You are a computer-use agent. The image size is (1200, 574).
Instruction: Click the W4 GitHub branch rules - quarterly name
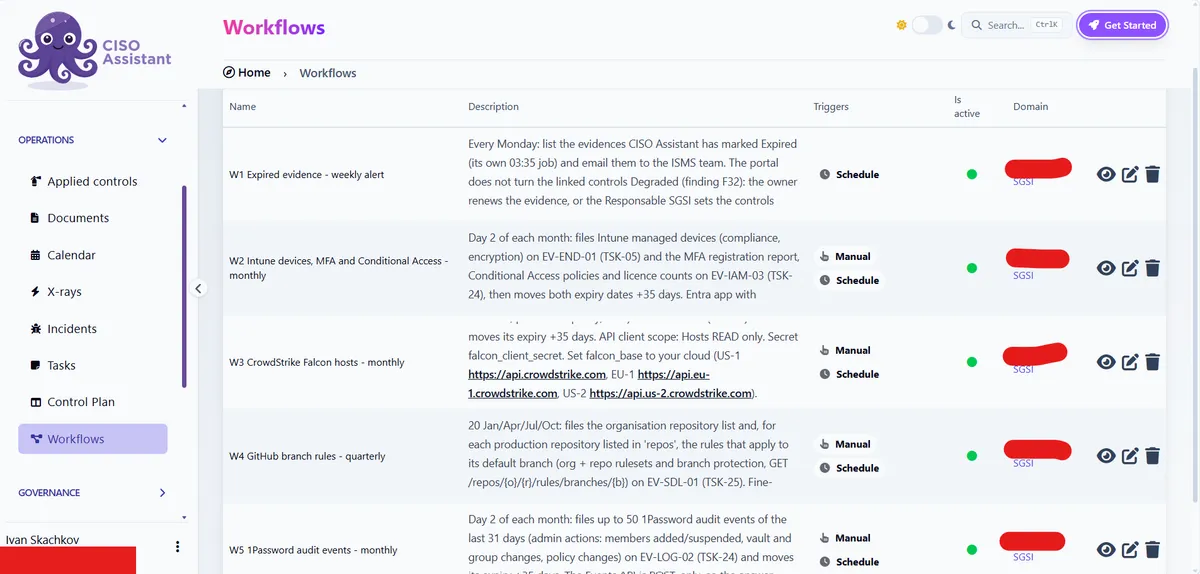307,456
